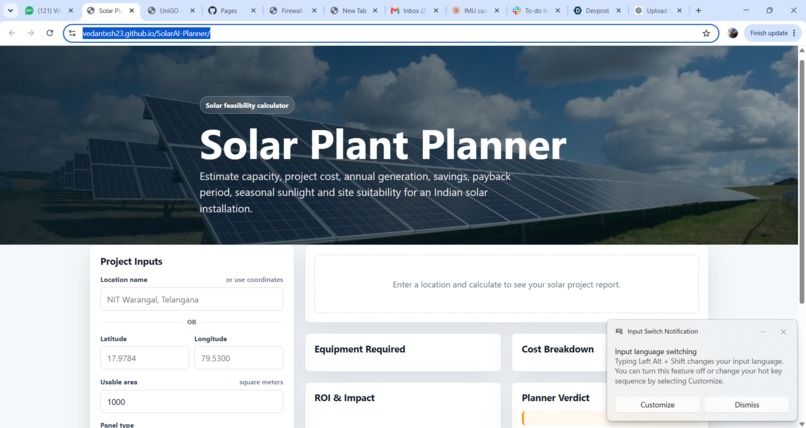The width and height of the screenshot is (806, 428).
Task: Open the tab search dropdown arrow
Action: pyautogui.click(x=10, y=10)
